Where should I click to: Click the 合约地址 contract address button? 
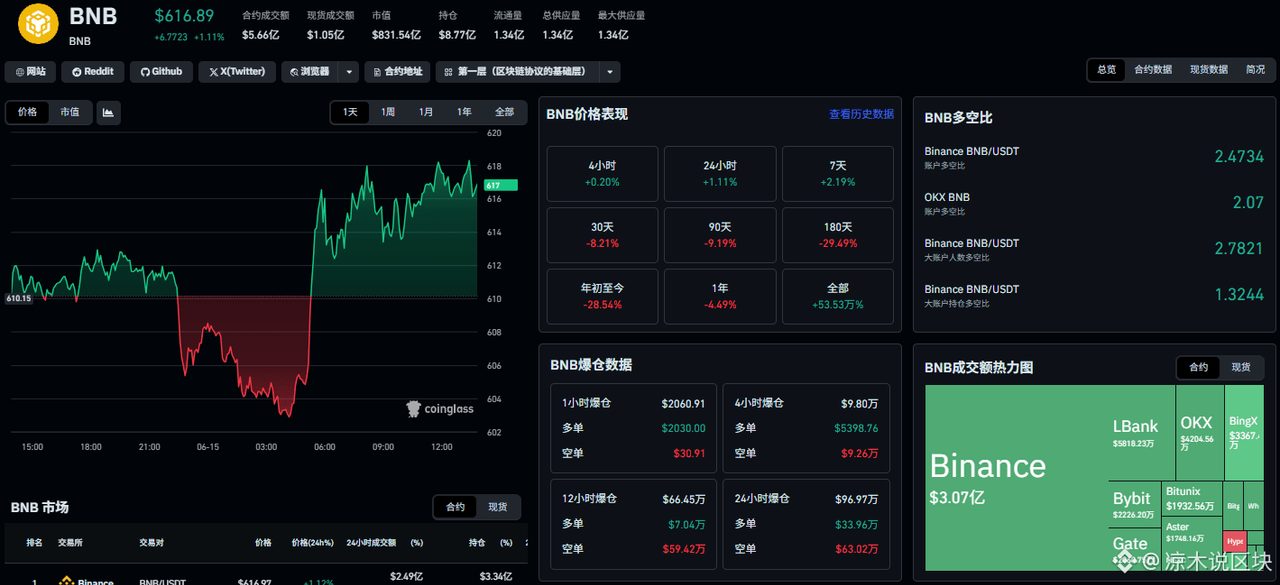[397, 72]
